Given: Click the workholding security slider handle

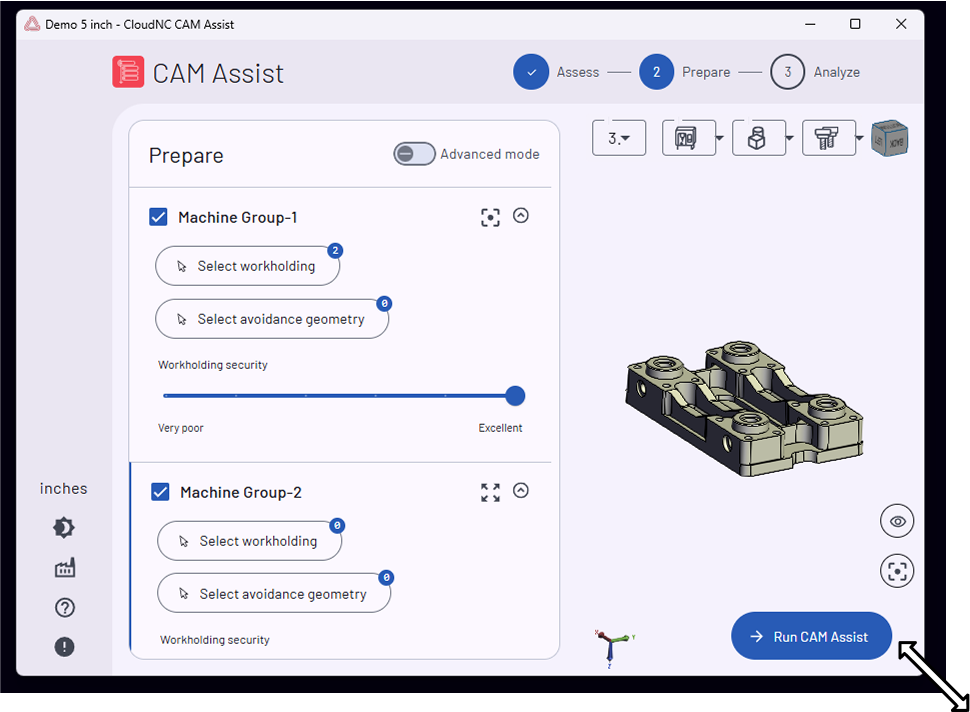Looking at the screenshot, I should click(515, 396).
